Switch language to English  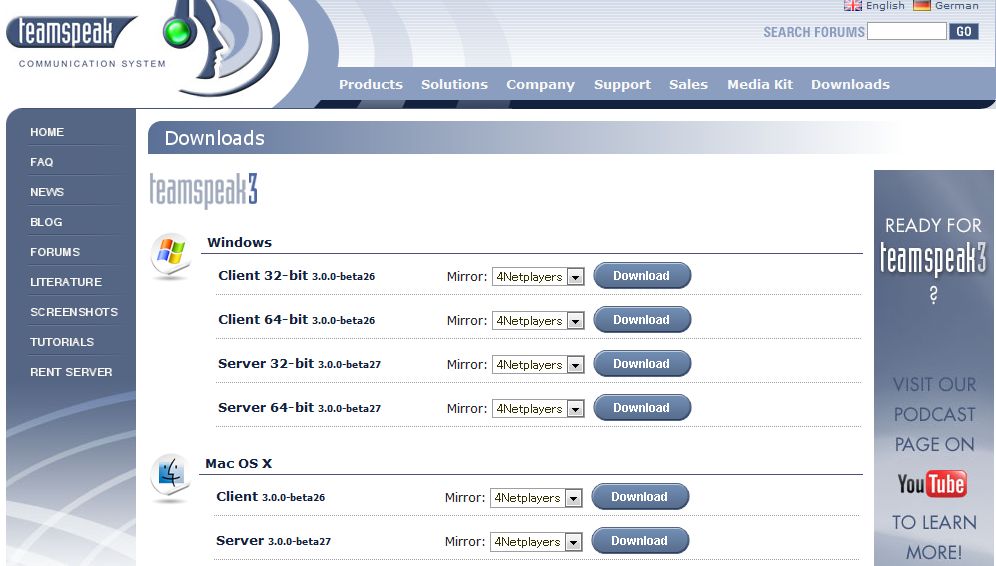885,6
